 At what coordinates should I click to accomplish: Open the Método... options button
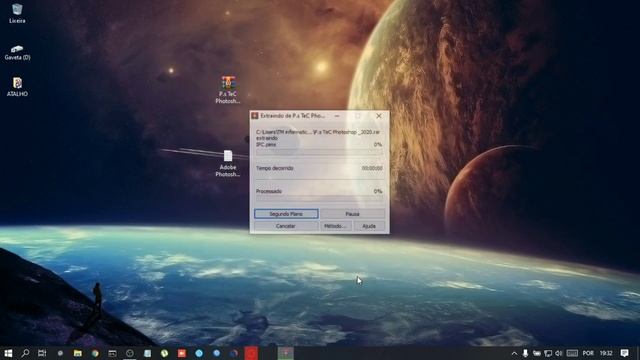tap(336, 226)
